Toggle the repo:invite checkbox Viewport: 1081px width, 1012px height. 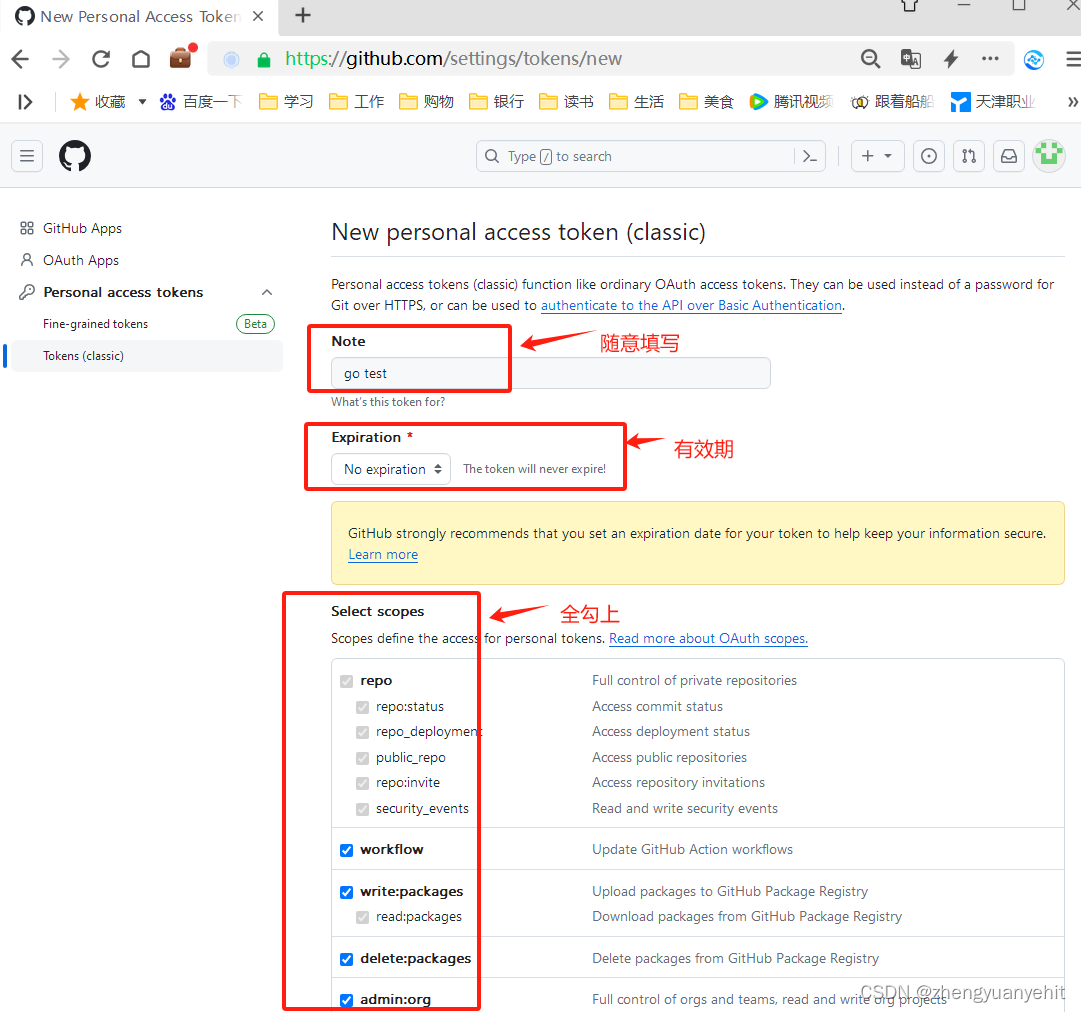pos(363,783)
